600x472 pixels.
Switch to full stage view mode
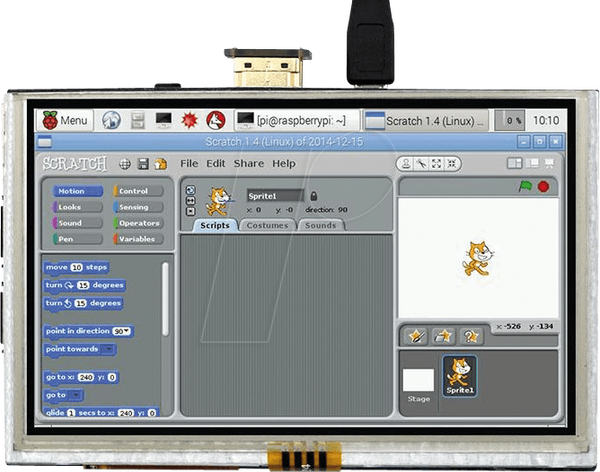point(532,163)
